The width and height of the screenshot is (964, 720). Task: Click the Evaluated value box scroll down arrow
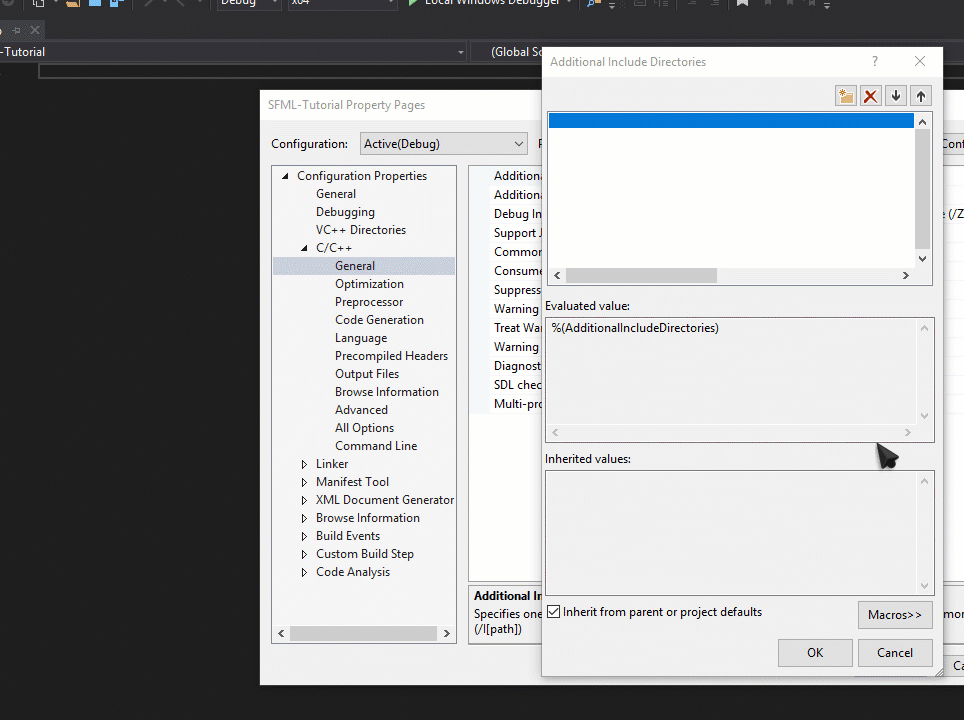point(924,416)
